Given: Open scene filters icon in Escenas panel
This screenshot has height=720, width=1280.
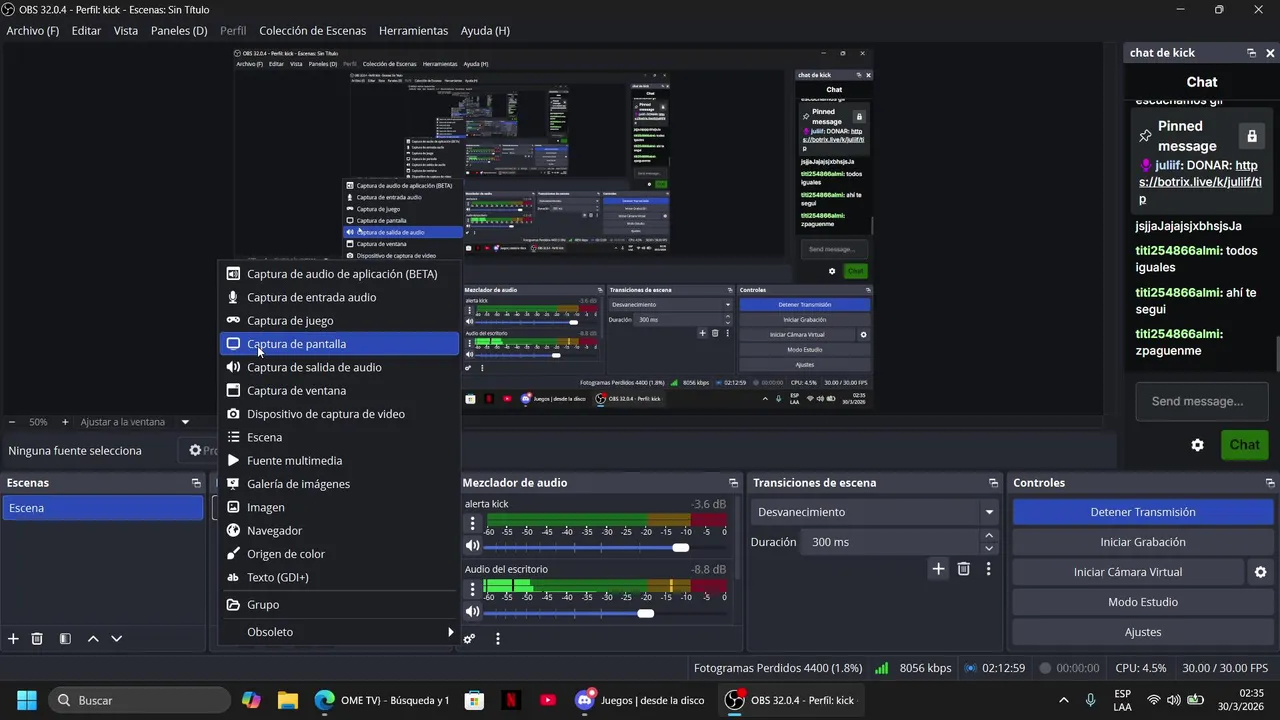Looking at the screenshot, I should [x=65, y=638].
